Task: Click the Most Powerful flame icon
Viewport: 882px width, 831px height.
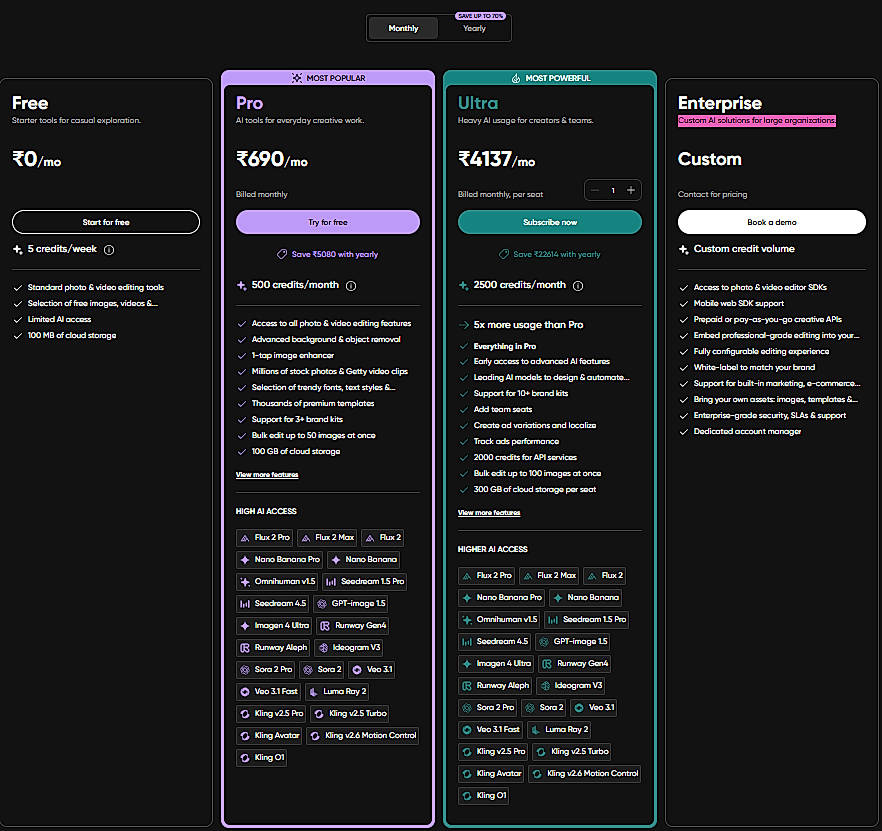Action: pyautogui.click(x=516, y=78)
